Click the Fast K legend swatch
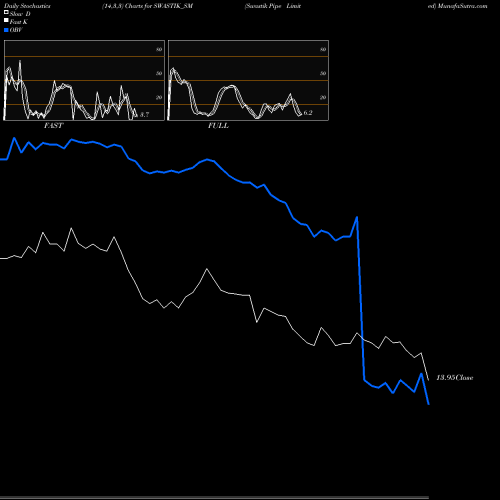The height and width of the screenshot is (500, 500). pos(6,20)
